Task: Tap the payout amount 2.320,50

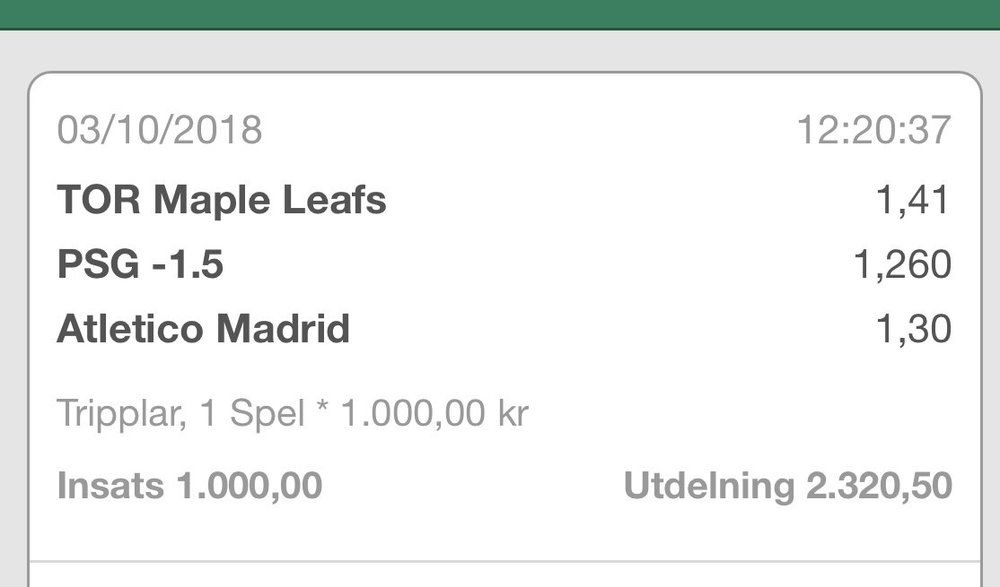Action: 878,487
